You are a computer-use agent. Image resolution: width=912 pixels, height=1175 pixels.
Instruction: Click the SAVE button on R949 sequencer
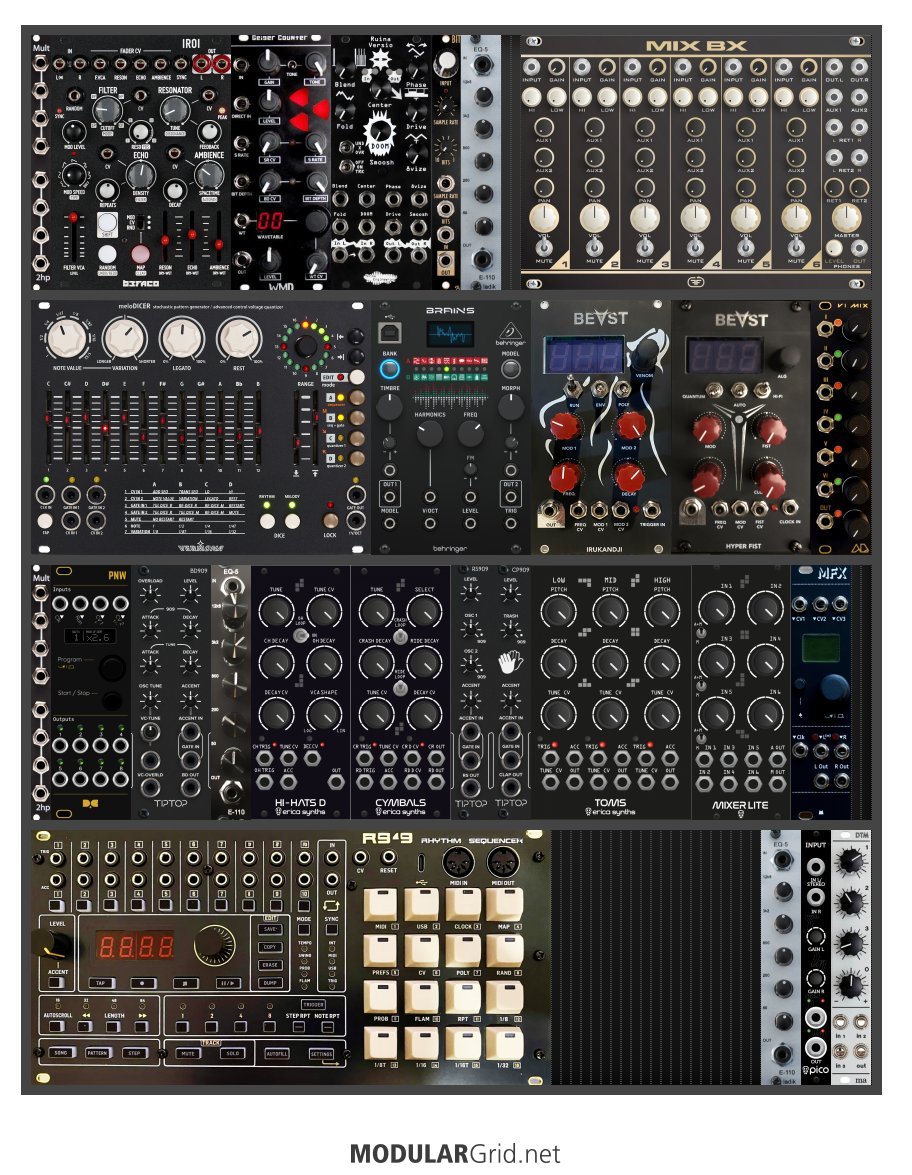pos(271,929)
